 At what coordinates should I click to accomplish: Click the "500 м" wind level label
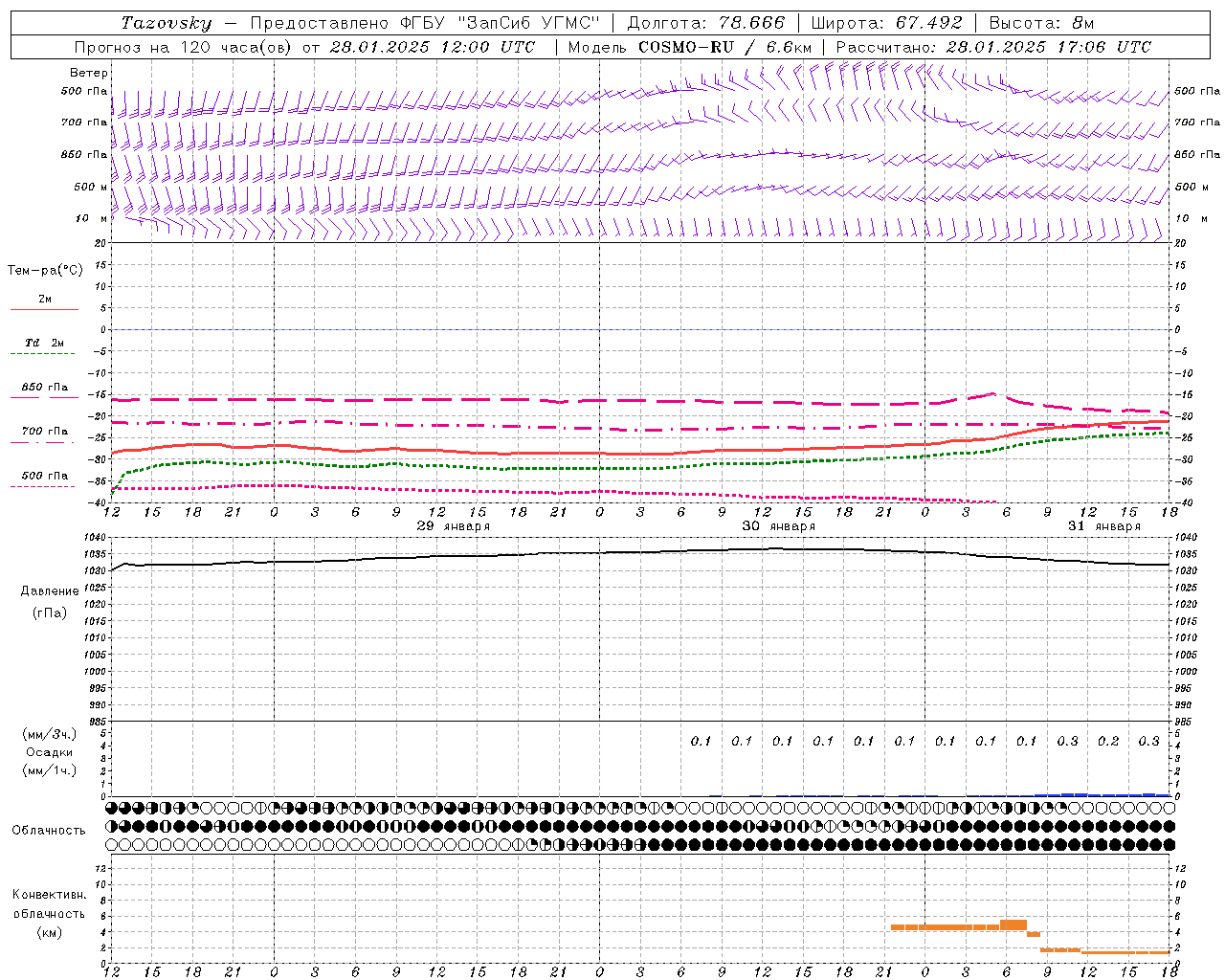92,187
